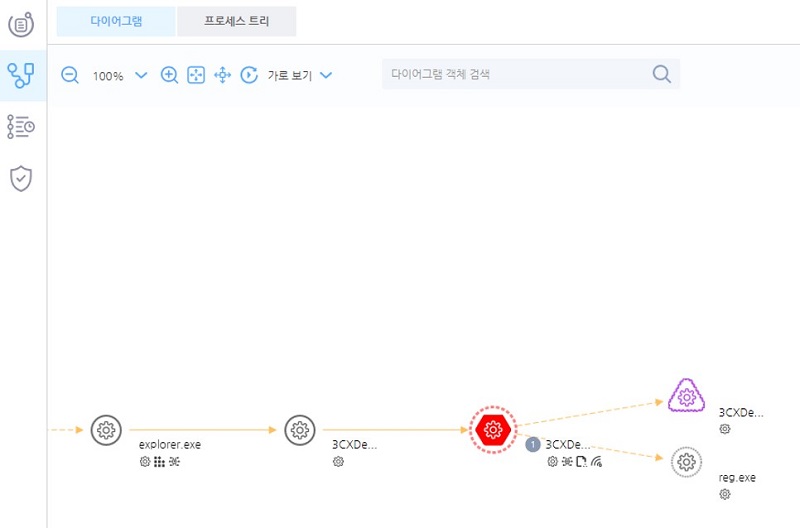Select the purple triangle 3CXDe... node
The image size is (800, 528).
pos(687,396)
